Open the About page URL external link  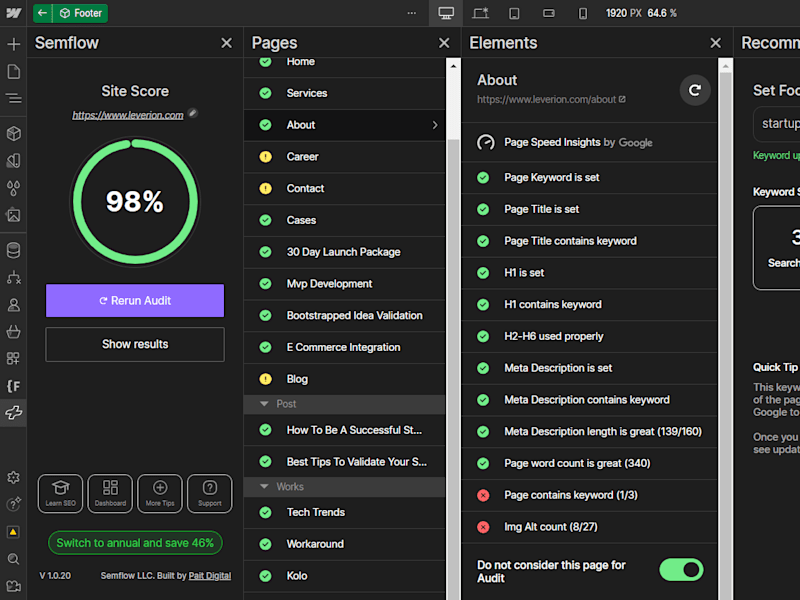622,99
